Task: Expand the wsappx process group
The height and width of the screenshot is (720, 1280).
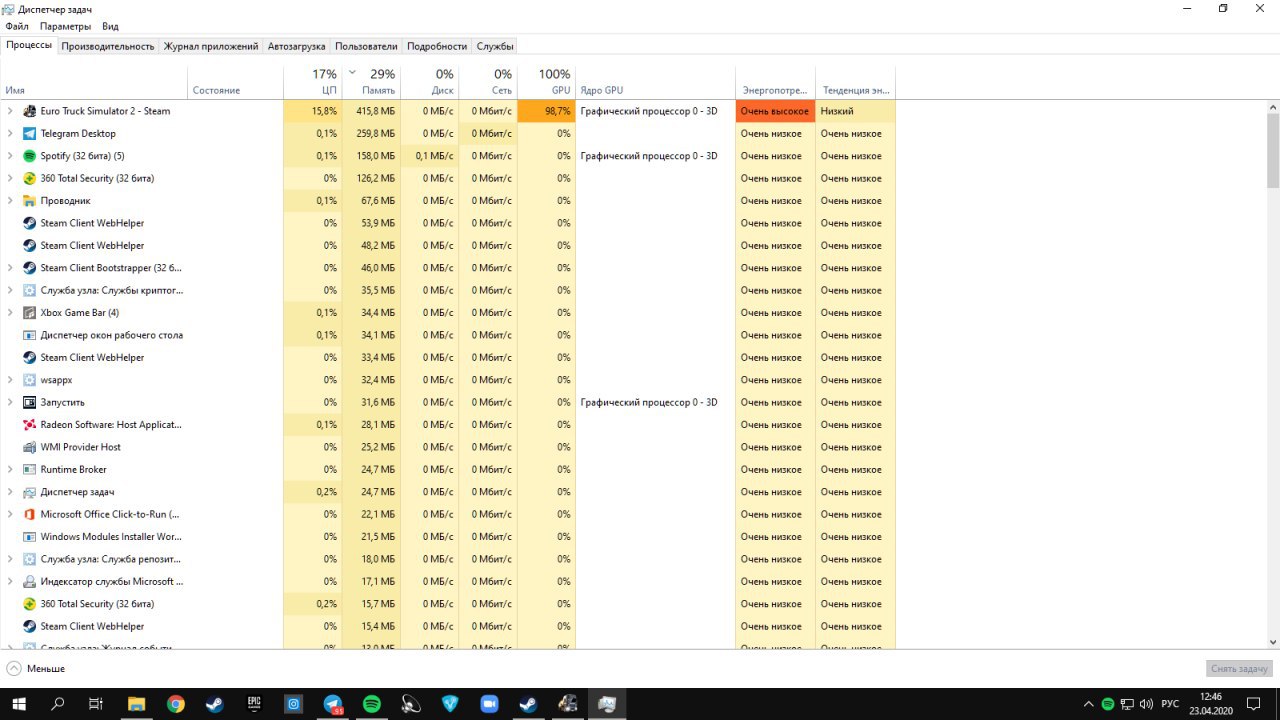Action: coord(10,380)
